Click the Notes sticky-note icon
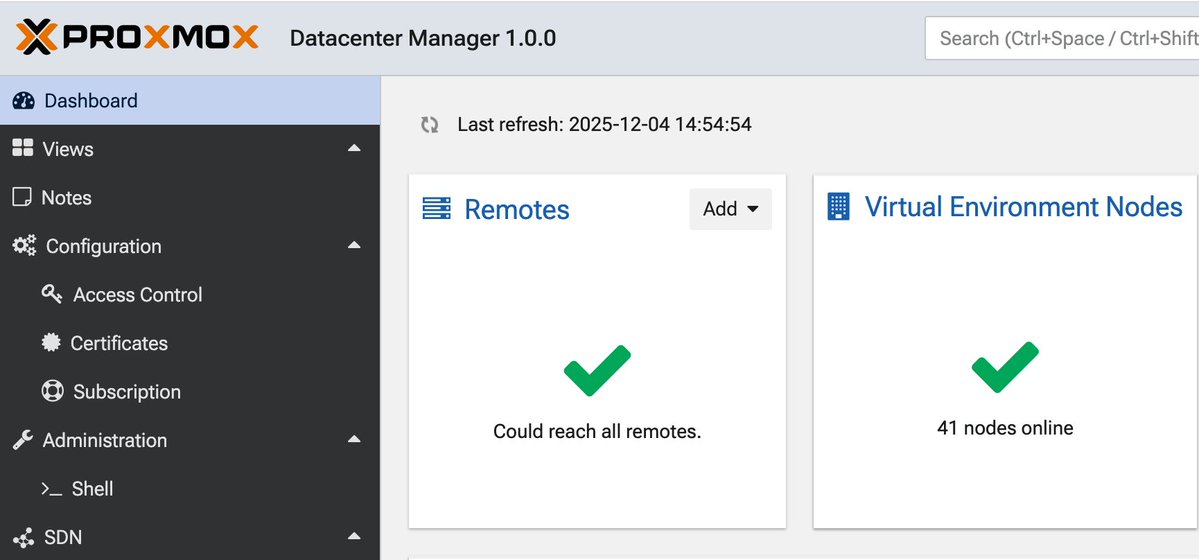 [22, 197]
